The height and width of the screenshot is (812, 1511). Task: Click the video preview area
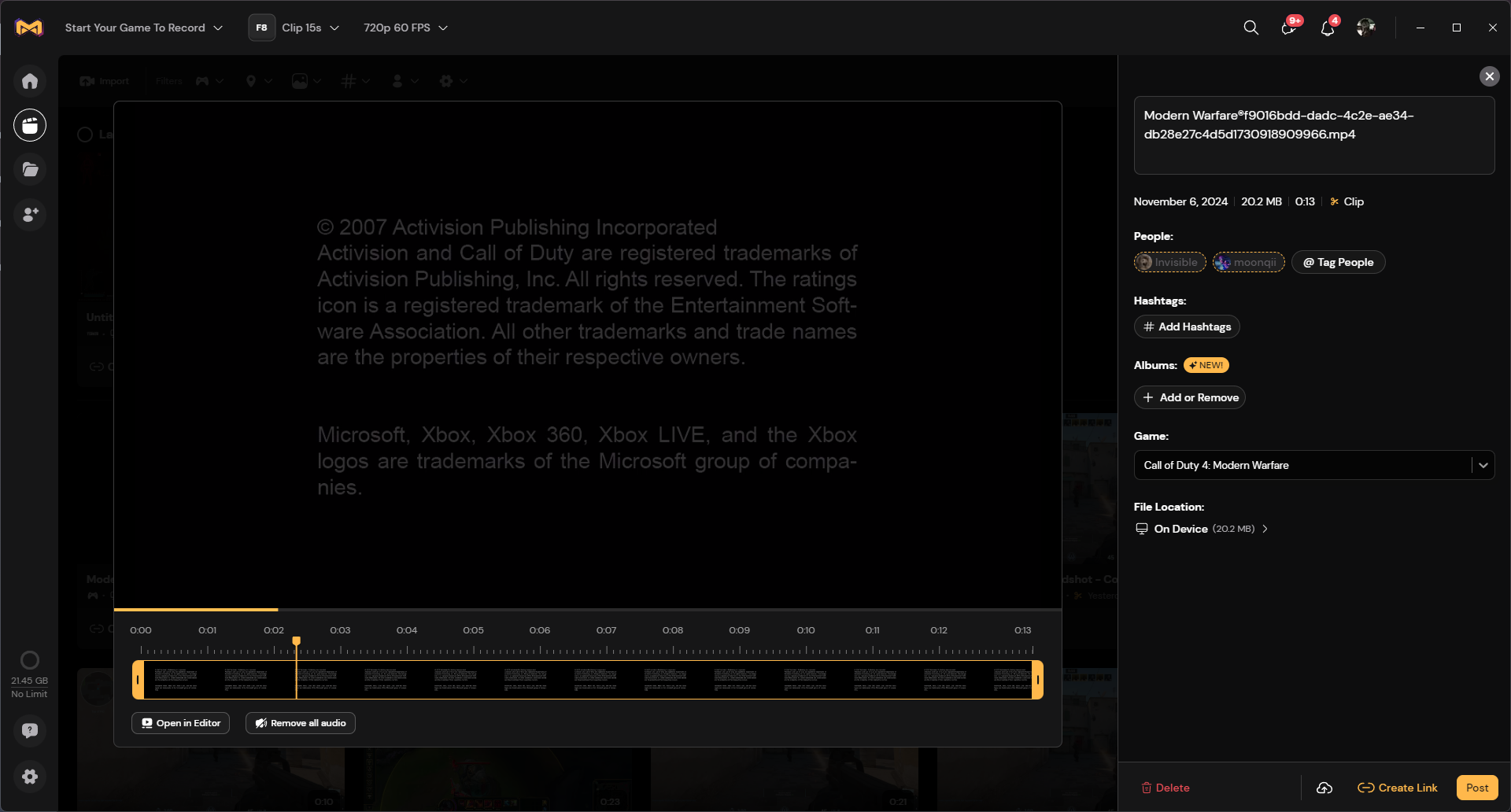[588, 354]
